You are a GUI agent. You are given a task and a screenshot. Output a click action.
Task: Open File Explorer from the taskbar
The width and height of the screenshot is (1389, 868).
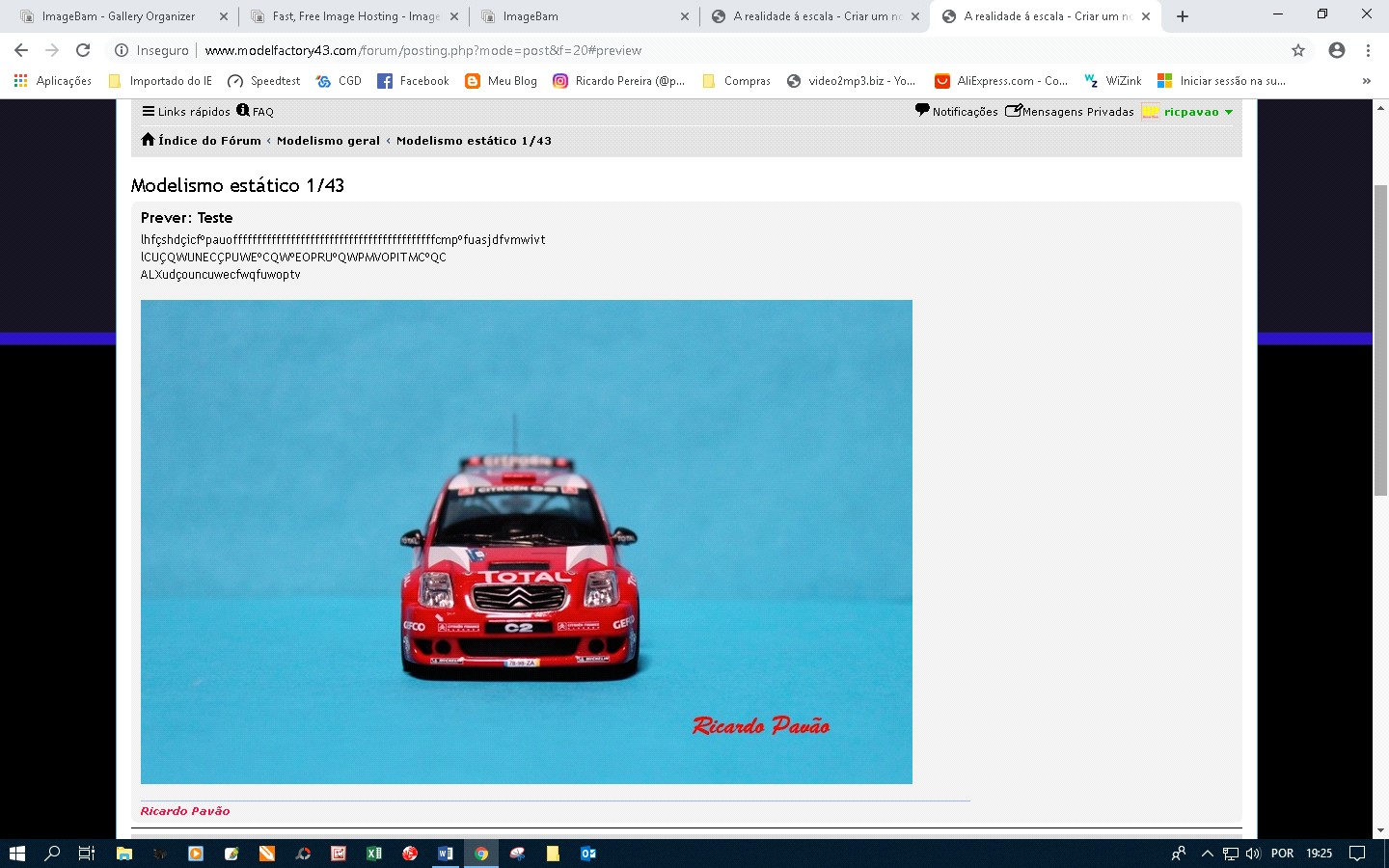[x=123, y=854]
